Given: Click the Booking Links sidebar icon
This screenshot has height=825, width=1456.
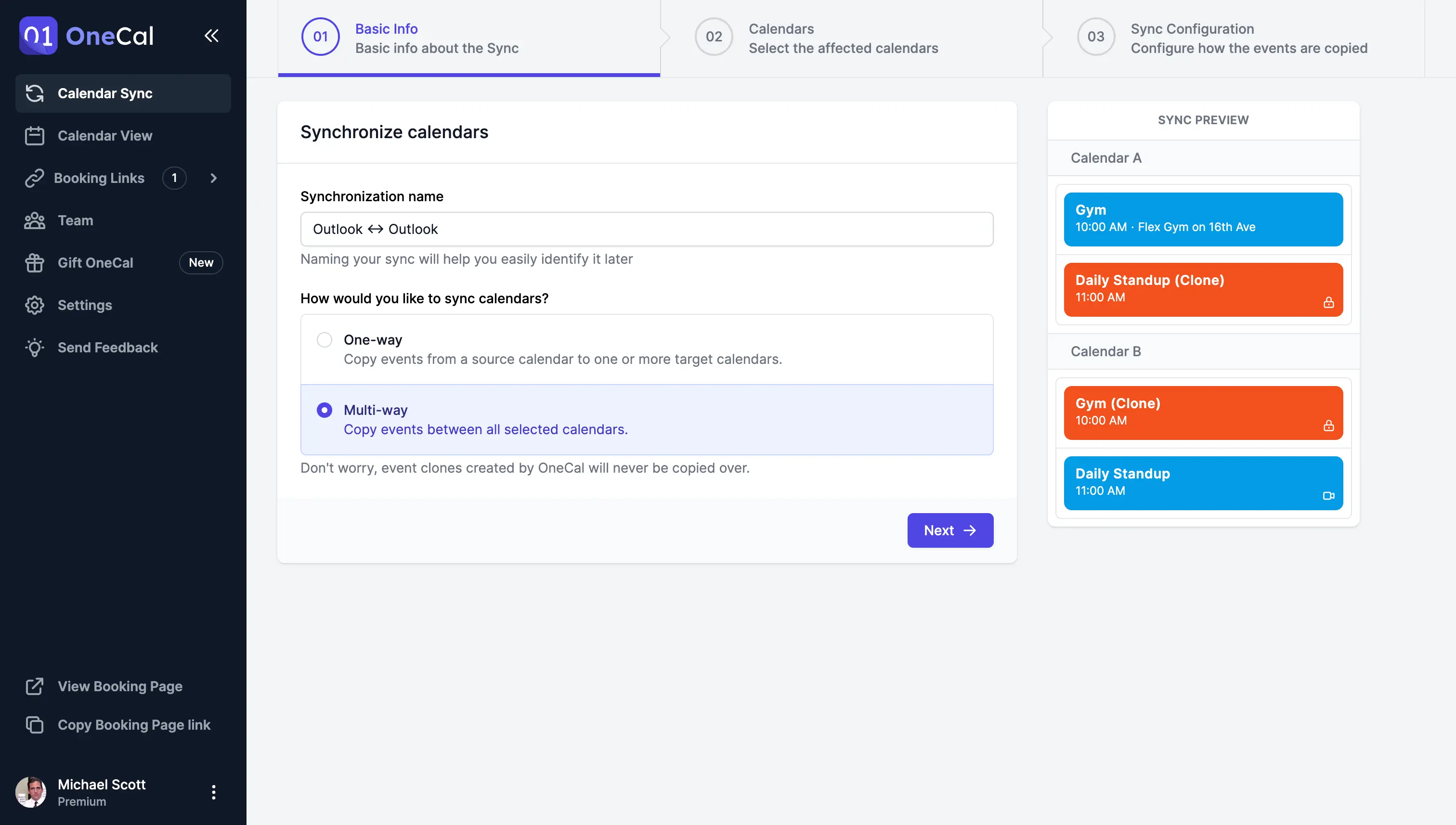Looking at the screenshot, I should 34,177.
